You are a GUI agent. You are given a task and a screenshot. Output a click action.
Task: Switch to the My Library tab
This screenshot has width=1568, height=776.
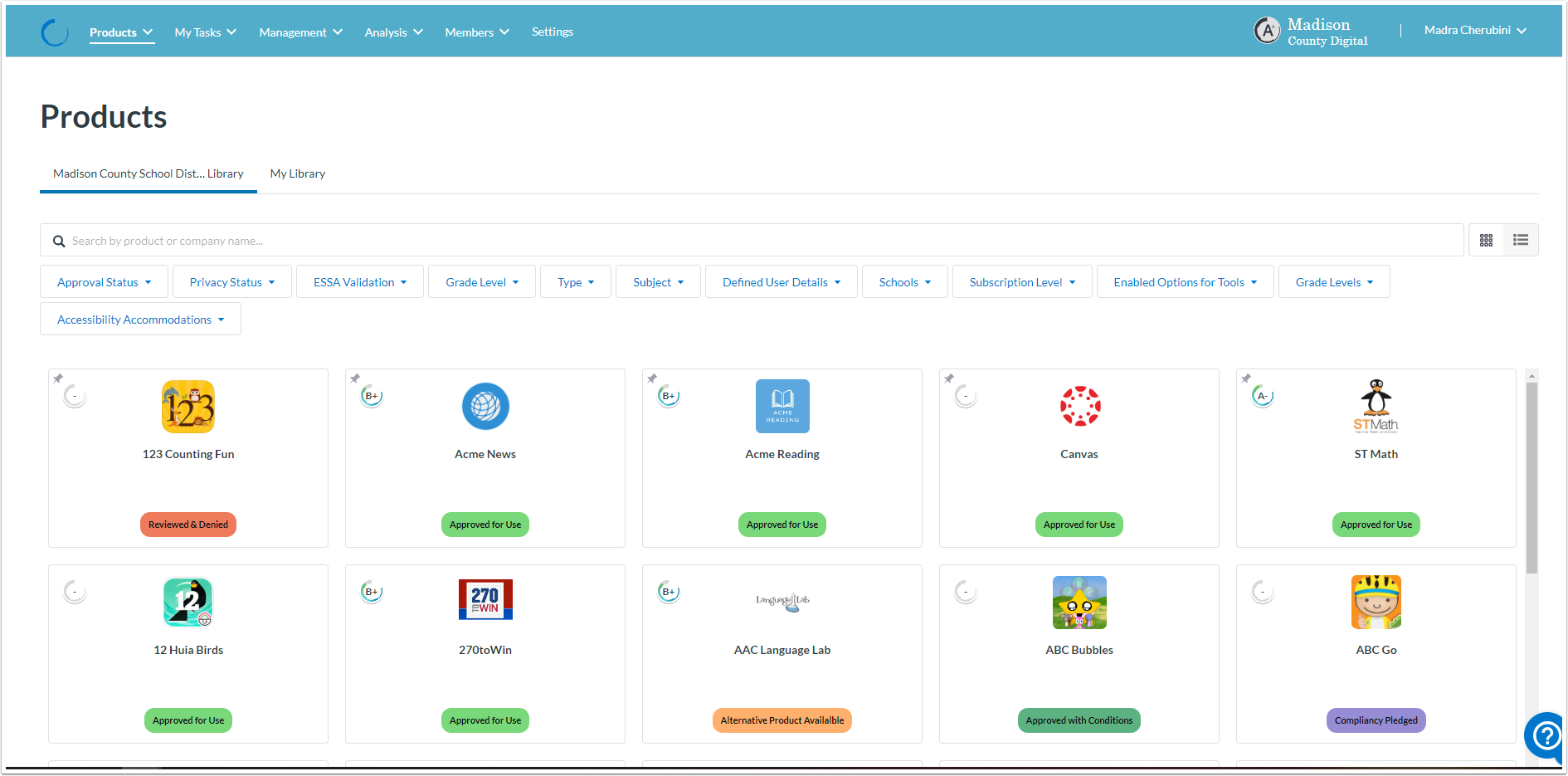tap(297, 173)
